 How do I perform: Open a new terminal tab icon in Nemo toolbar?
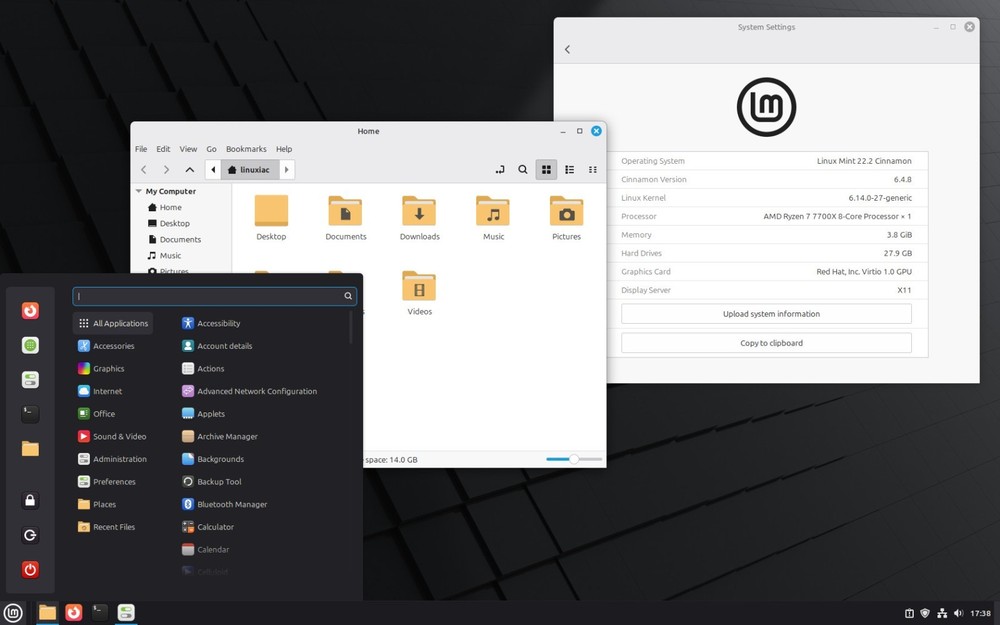click(x=500, y=169)
